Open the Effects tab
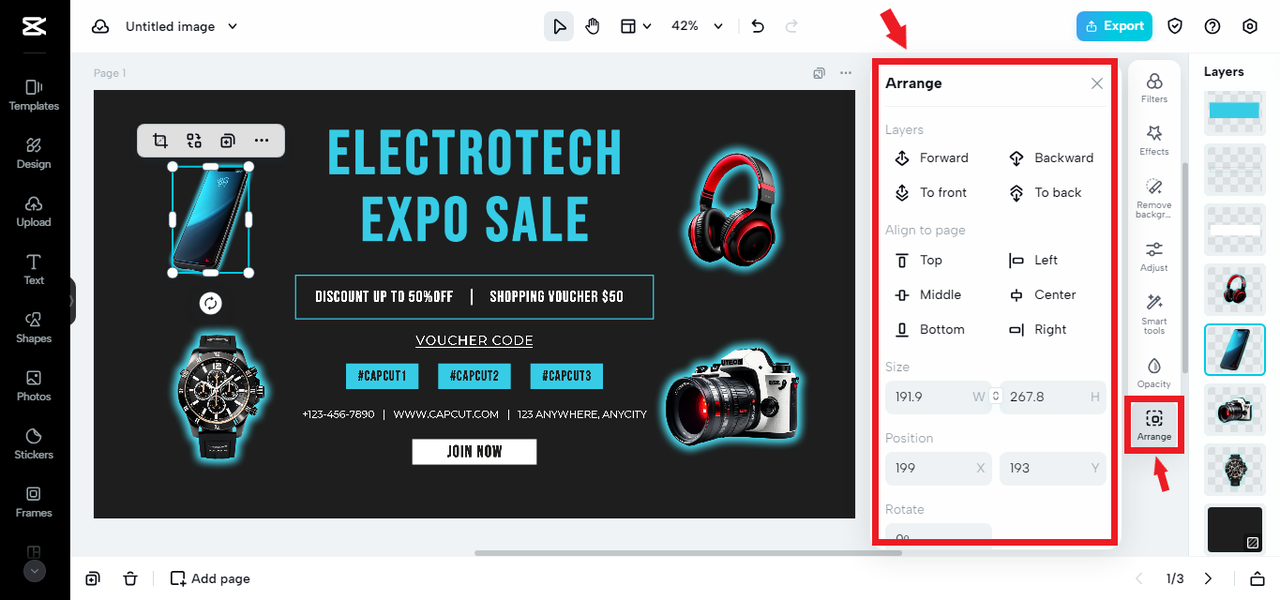 point(1154,140)
